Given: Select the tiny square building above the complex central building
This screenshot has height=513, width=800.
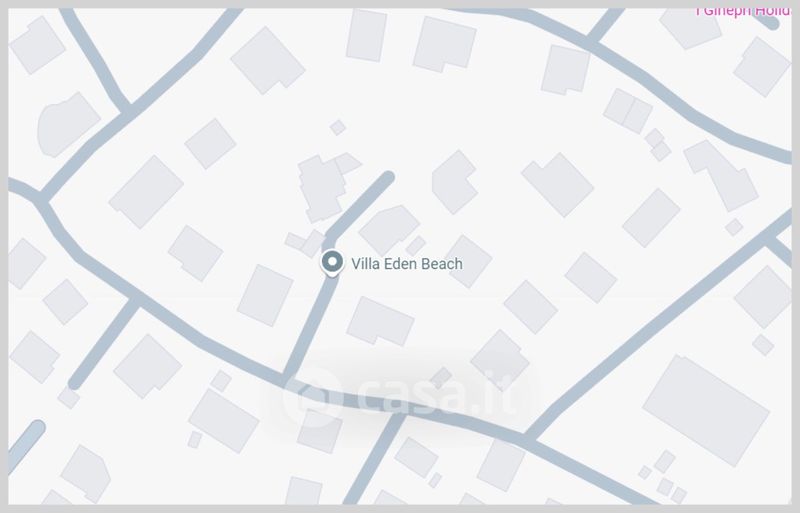Looking at the screenshot, I should (x=337, y=127).
